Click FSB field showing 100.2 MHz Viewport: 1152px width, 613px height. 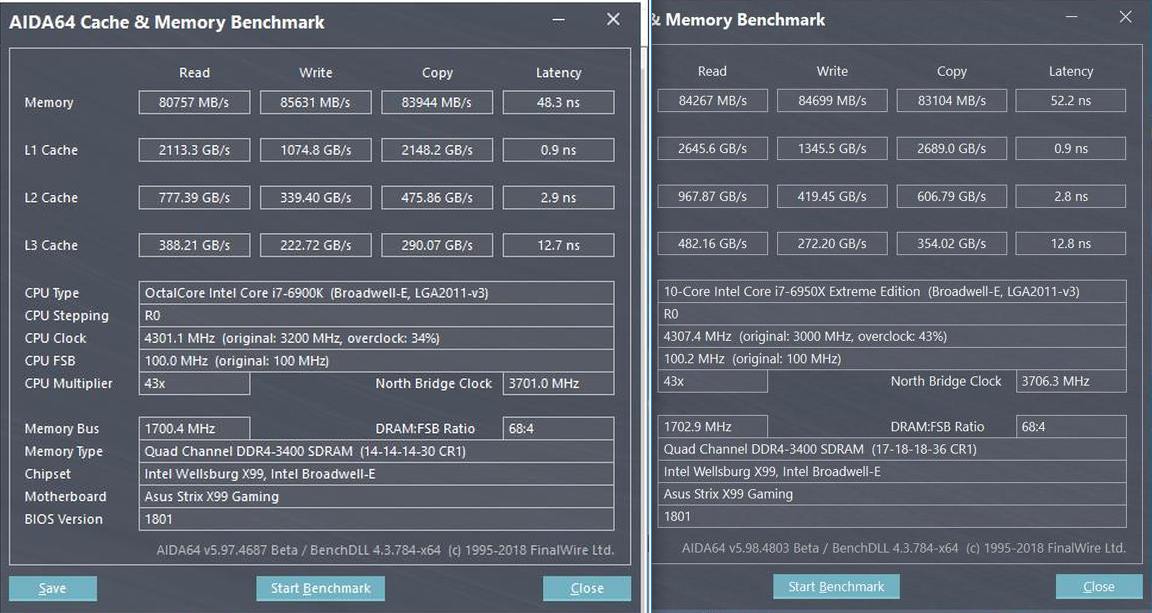point(891,359)
